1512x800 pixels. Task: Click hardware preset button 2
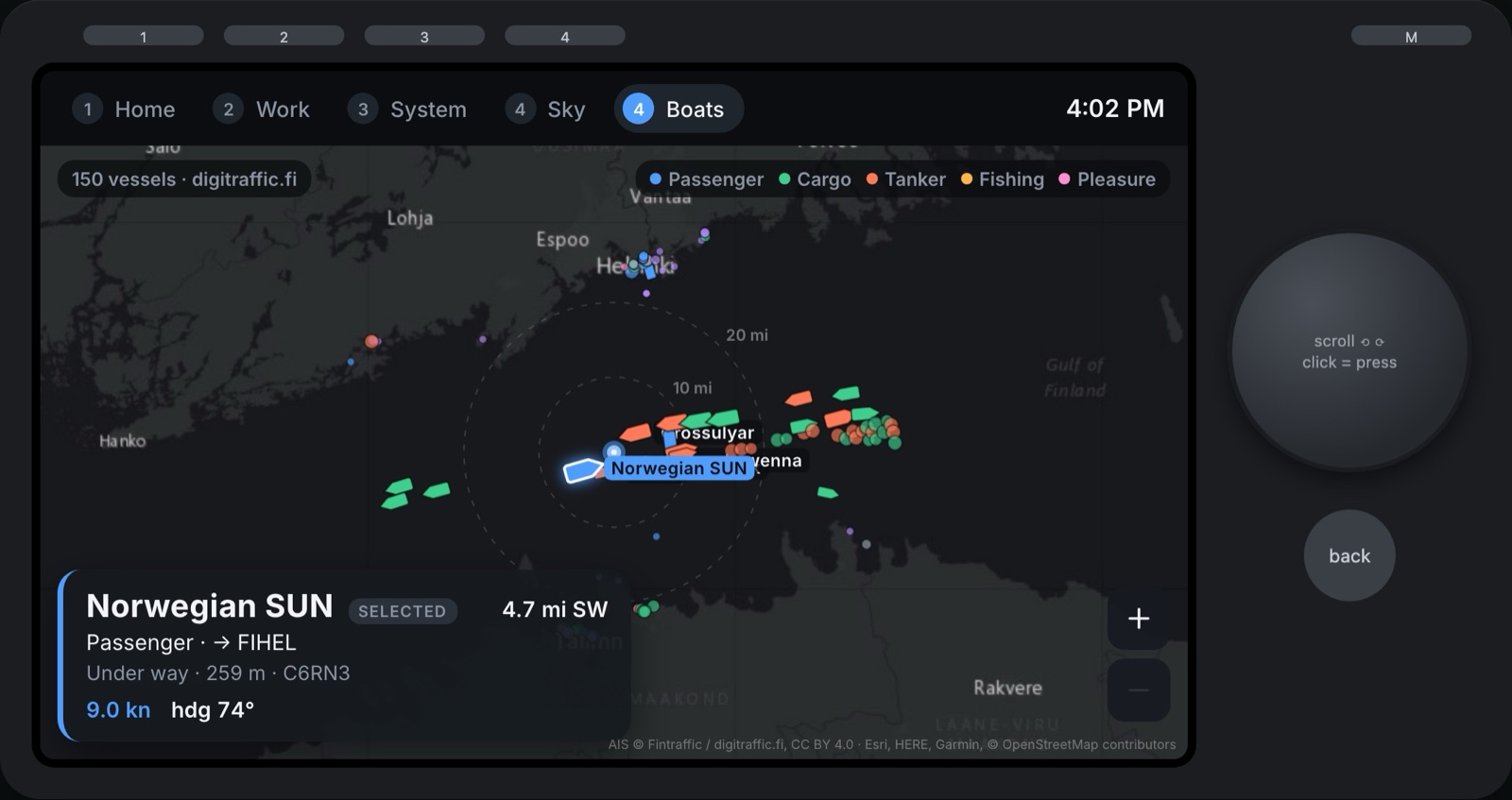[283, 36]
